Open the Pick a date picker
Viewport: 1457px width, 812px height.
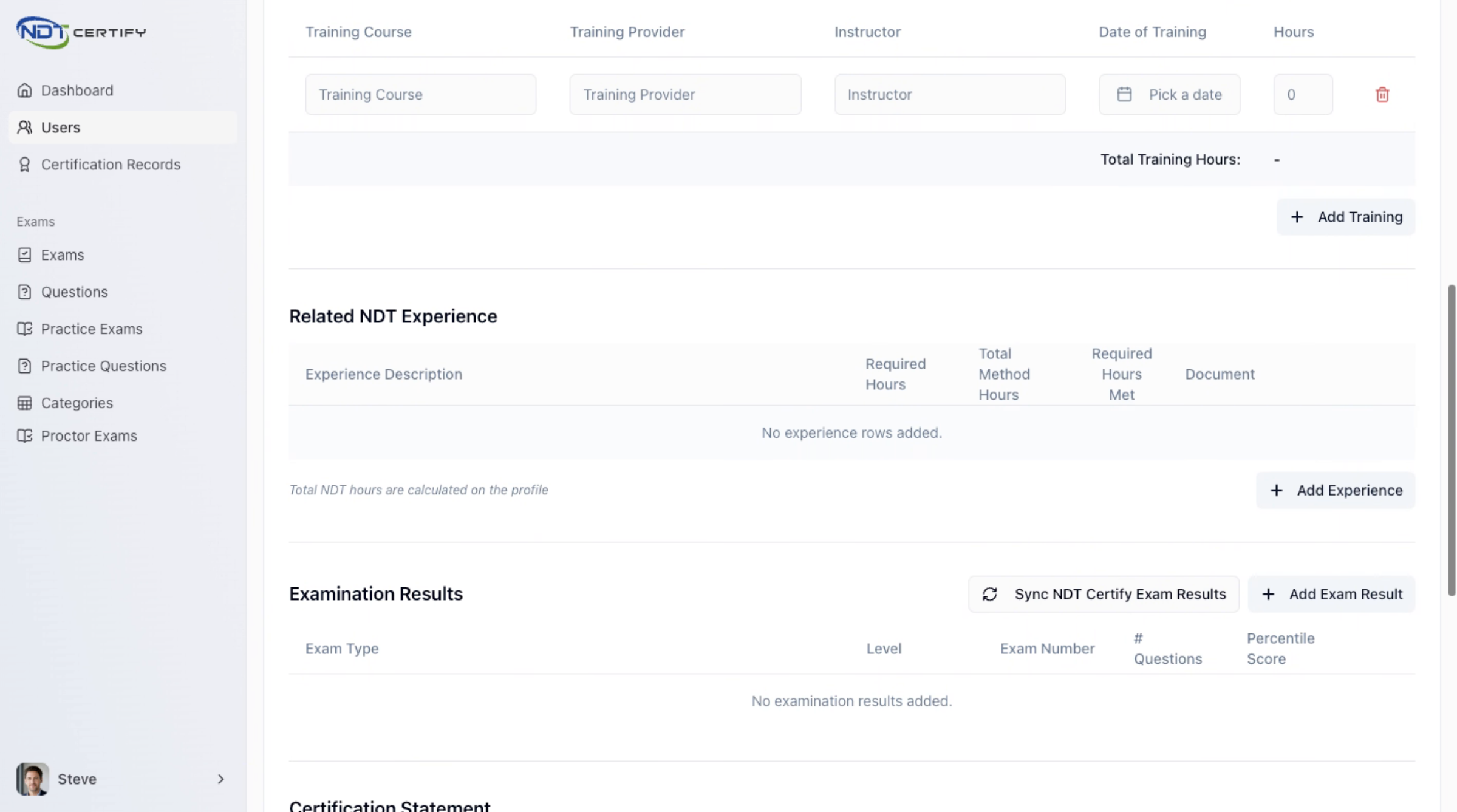[x=1169, y=95]
